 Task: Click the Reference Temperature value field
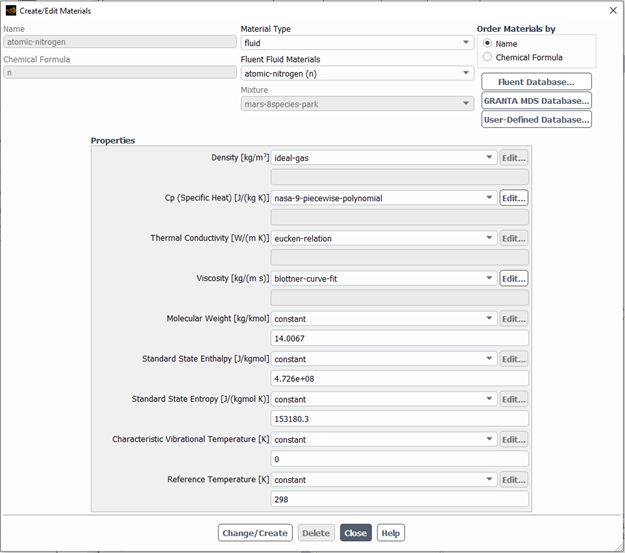point(399,499)
